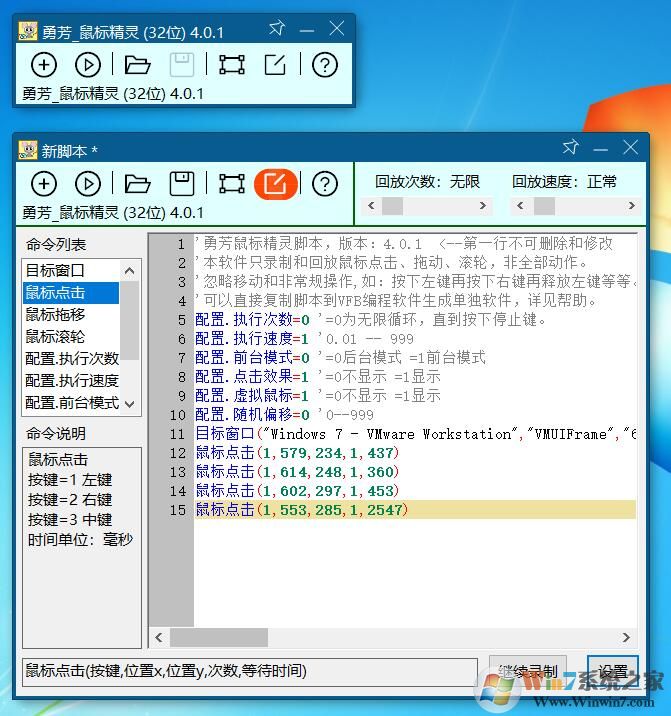Click script line 9 配置.虚拟鼠标=1
The width and height of the screenshot is (671, 716).
click(318, 396)
